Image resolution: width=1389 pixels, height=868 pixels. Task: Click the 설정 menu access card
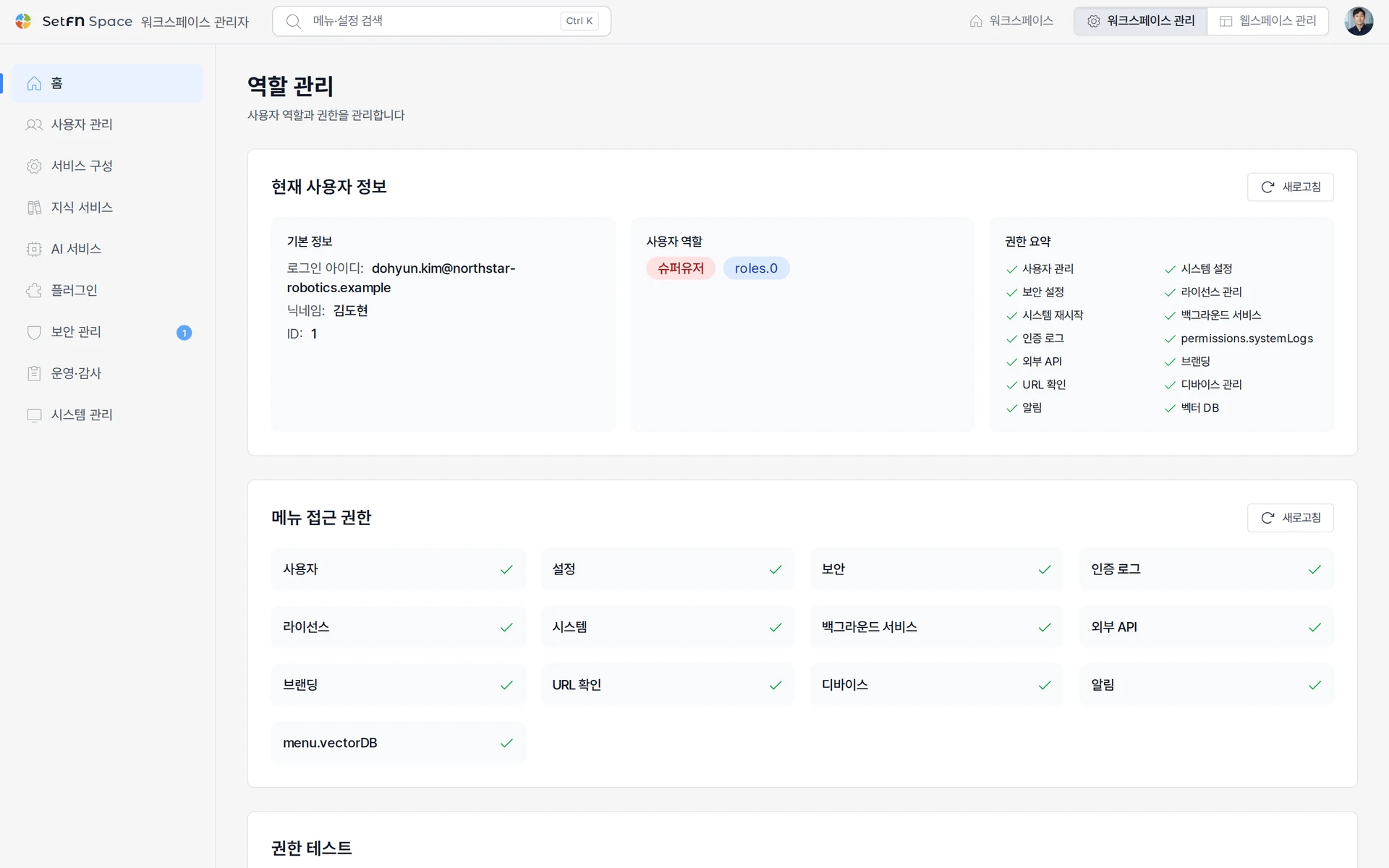pyautogui.click(x=668, y=569)
